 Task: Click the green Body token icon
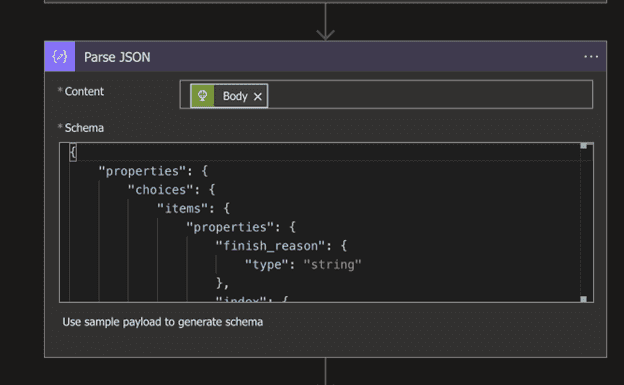203,96
